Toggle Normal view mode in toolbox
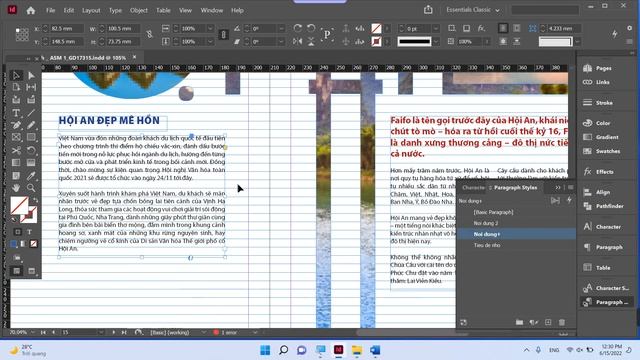640x360 pixels. point(16,271)
